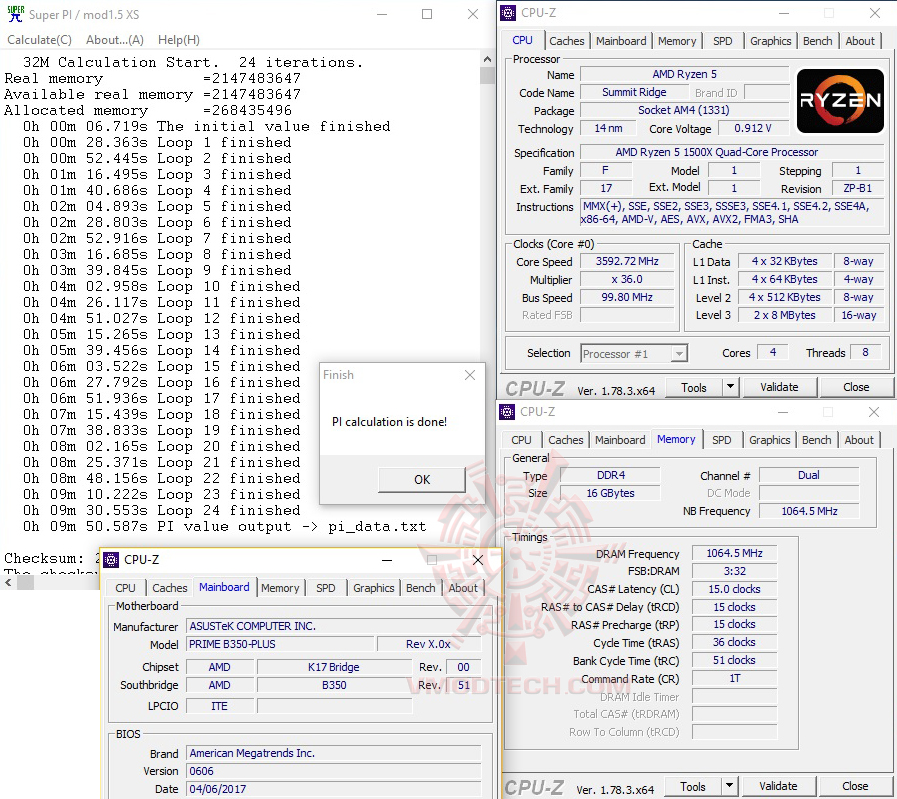Click the Core Speed value 3592.72 MHz
Viewport: 897px width, 799px height.
pyautogui.click(x=627, y=261)
